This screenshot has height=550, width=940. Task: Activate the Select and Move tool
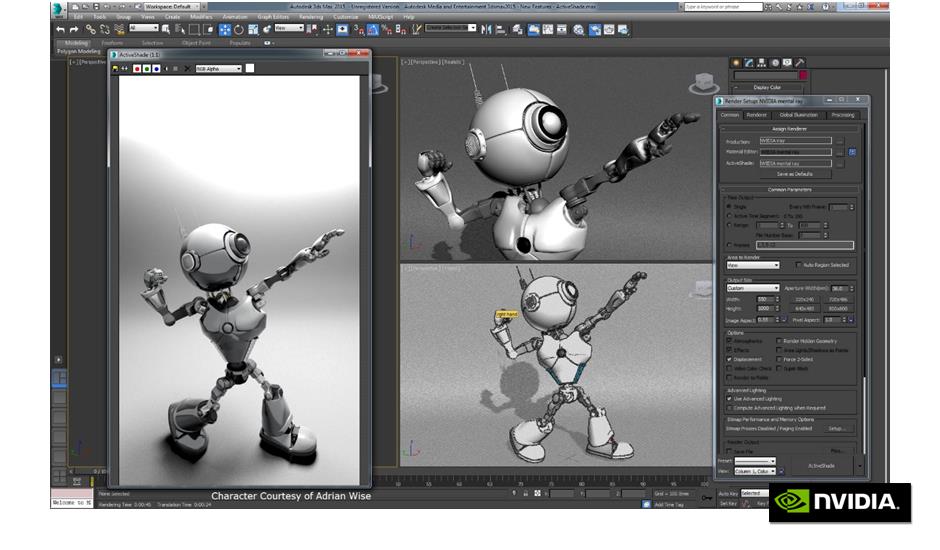pos(224,29)
